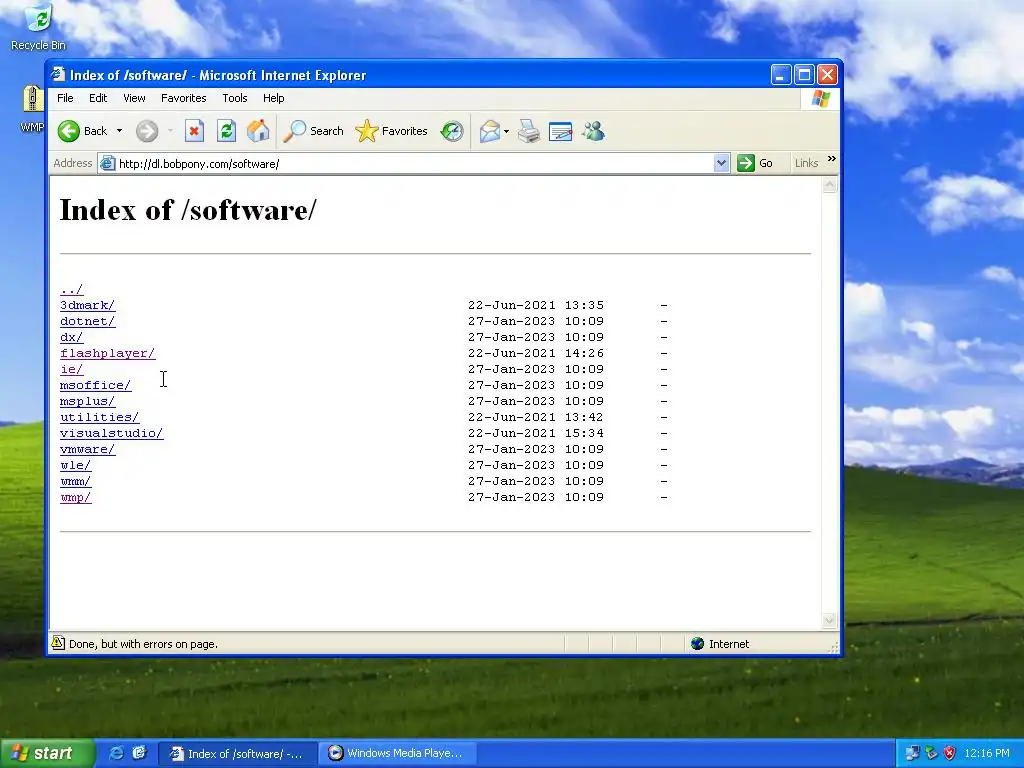The height and width of the screenshot is (768, 1024).
Task: Click the Go button
Action: click(756, 163)
